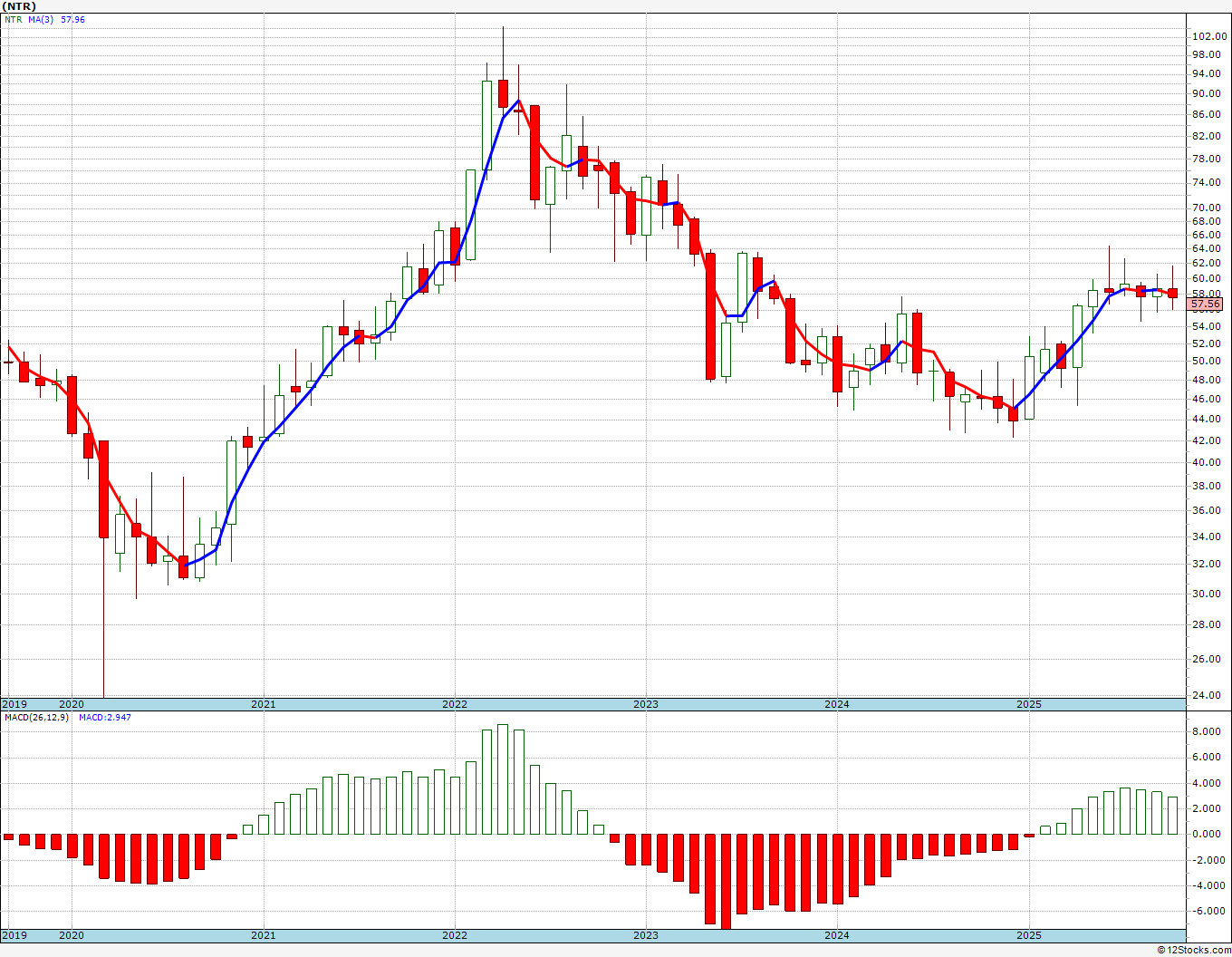
Task: Click the 24.00 price axis label
Action: (x=1206, y=695)
